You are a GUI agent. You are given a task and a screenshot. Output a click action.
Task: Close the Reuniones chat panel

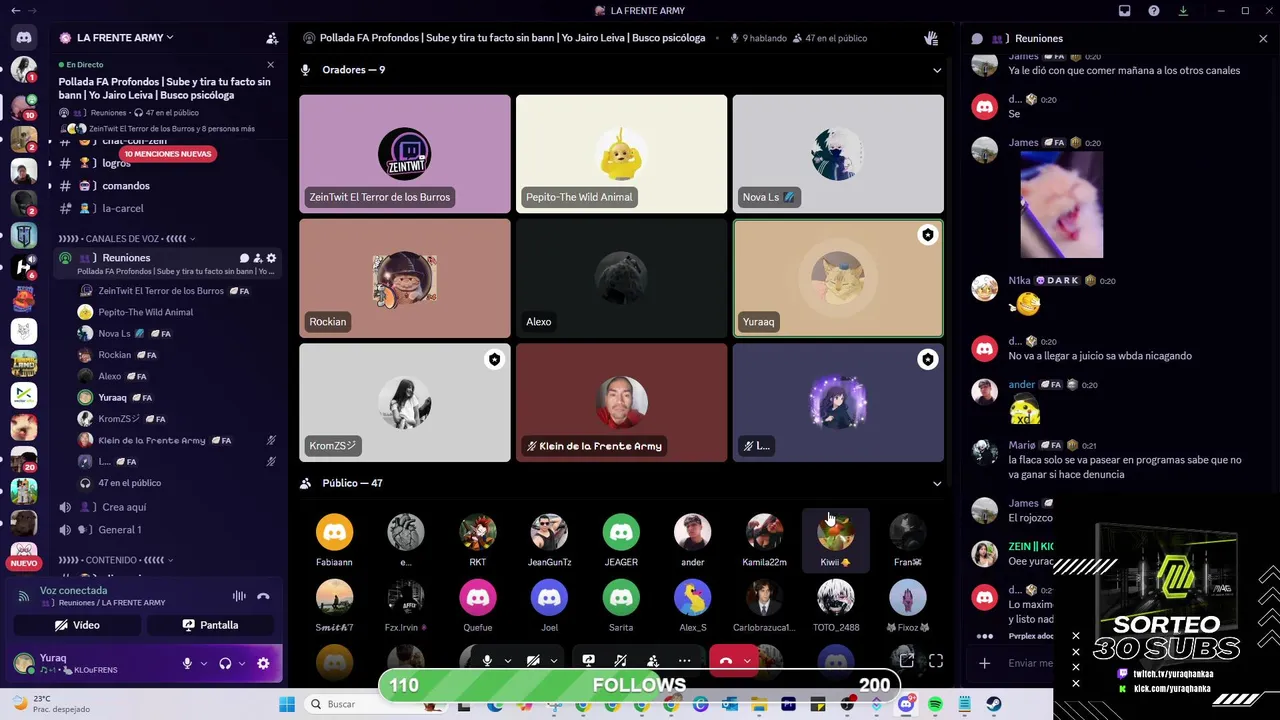1263,38
